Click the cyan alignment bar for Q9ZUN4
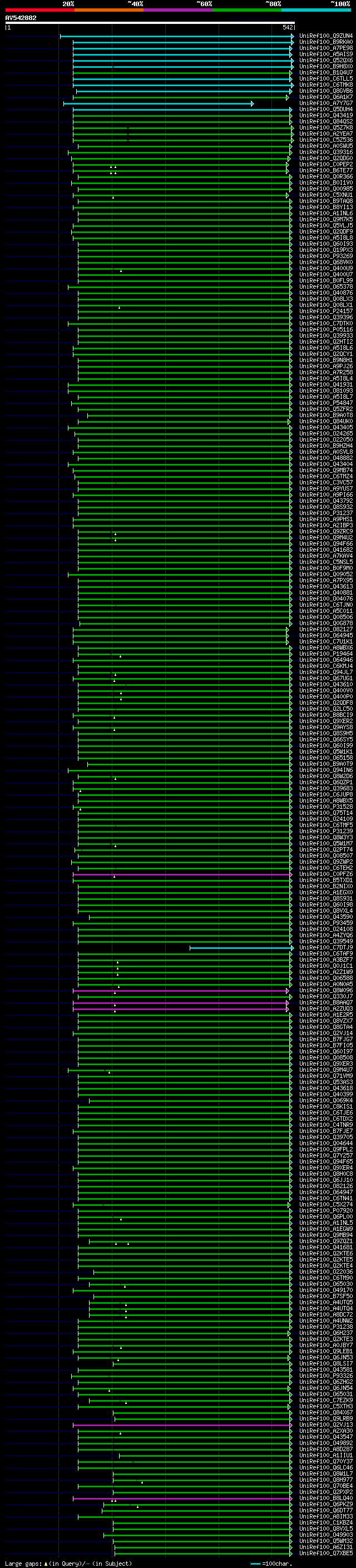Viewport: 356px width, 1568px height. (x=177, y=36)
